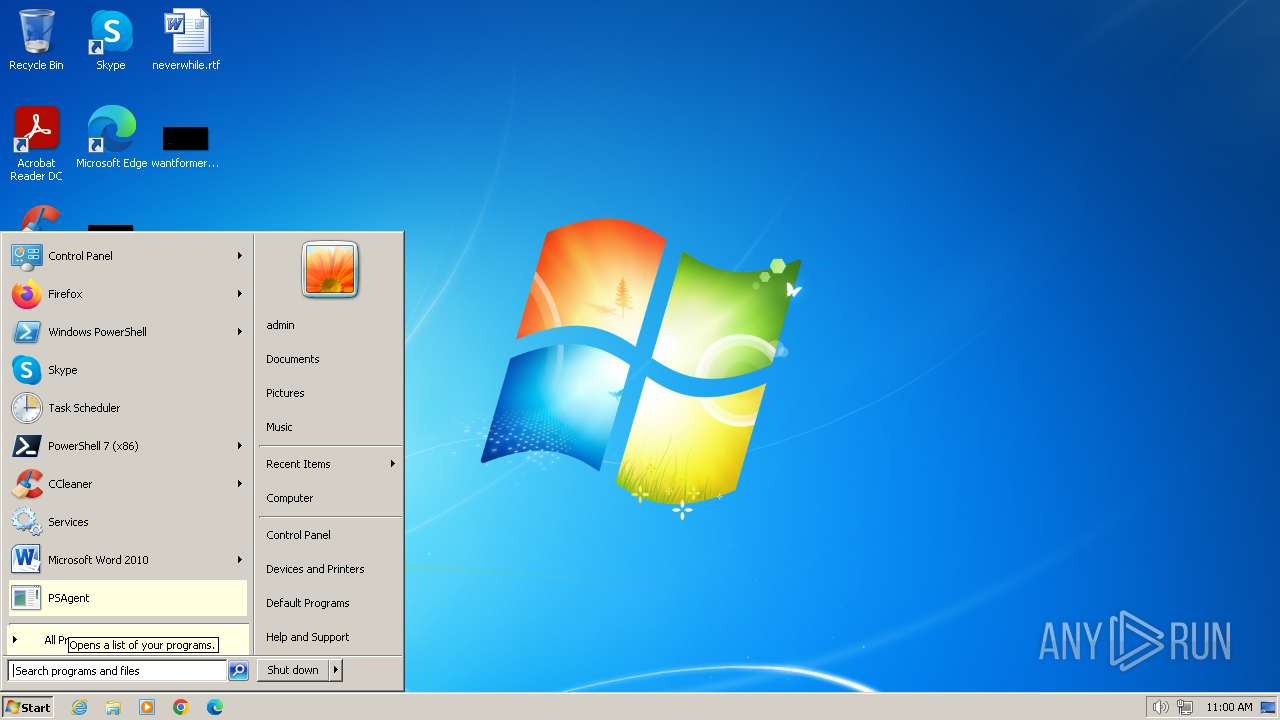Open Skype desktop shortcut

[110, 40]
